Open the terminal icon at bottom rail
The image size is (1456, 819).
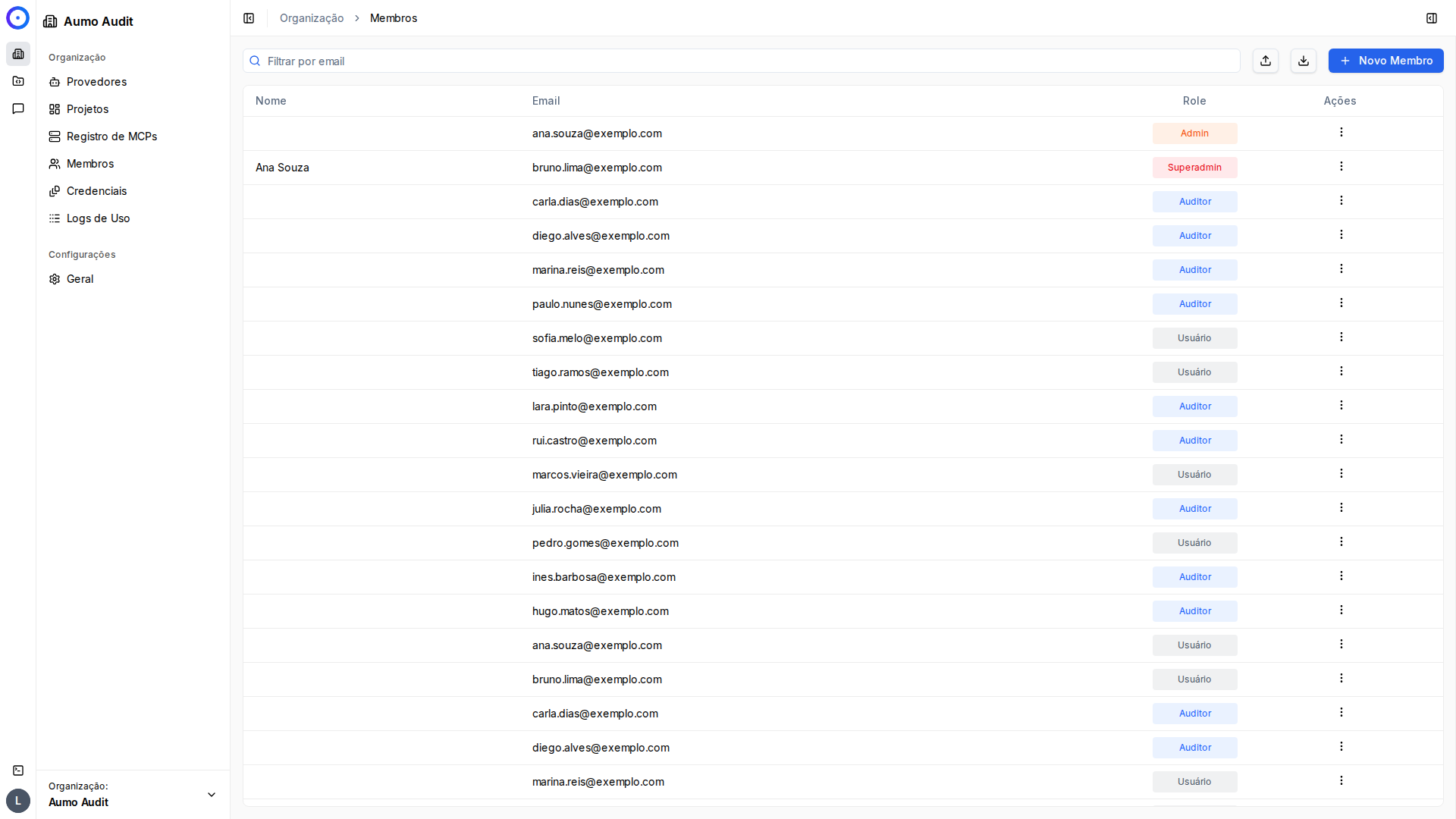[x=18, y=770]
